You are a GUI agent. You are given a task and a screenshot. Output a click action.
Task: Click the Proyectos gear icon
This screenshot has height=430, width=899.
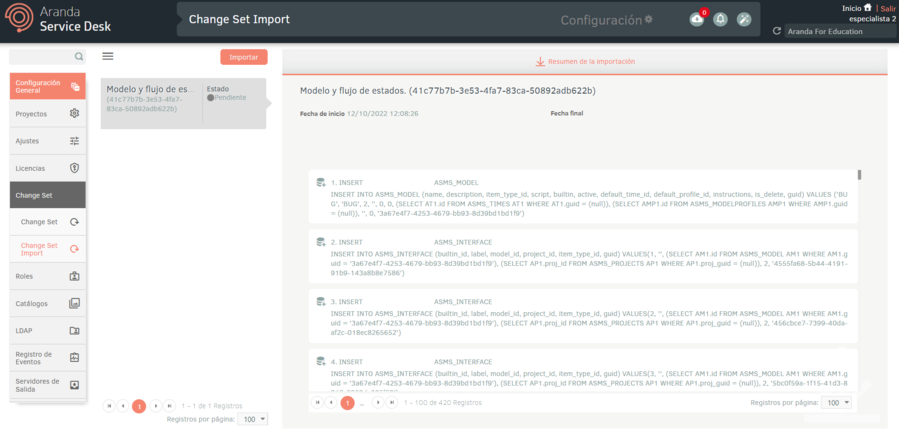click(74, 114)
